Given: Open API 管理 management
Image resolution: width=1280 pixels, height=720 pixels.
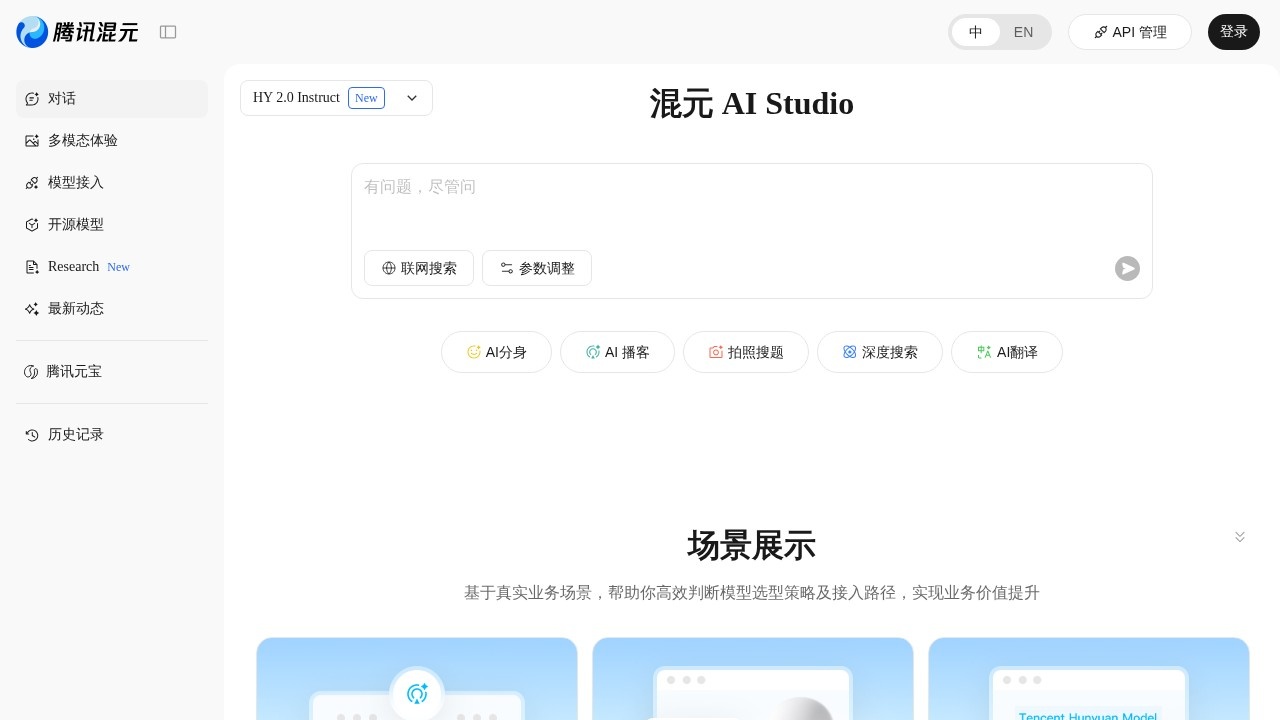Looking at the screenshot, I should tap(1130, 32).
